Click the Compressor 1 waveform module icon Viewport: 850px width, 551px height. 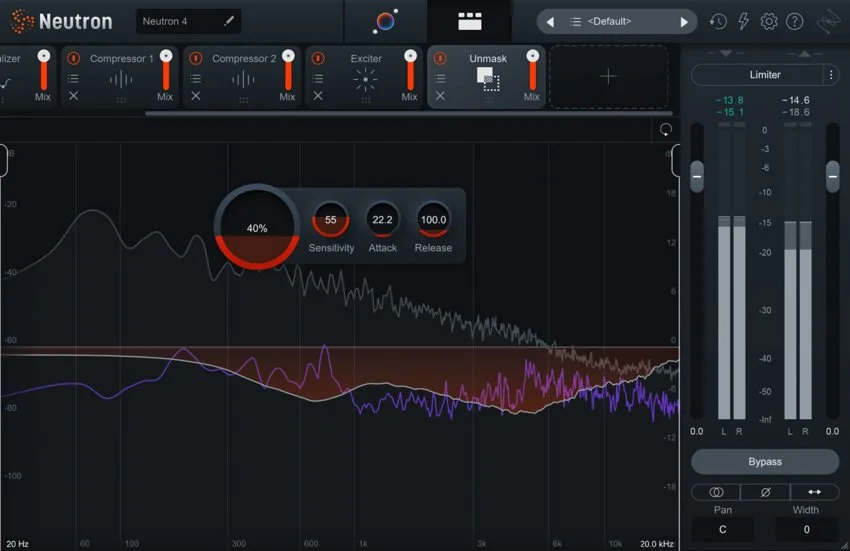(120, 80)
